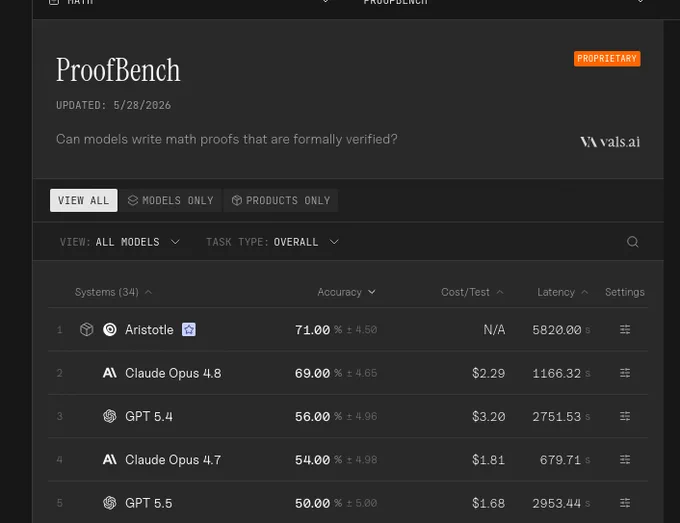Click the 5820.00 latency value
Image resolution: width=680 pixels, height=523 pixels.
pyautogui.click(x=557, y=330)
